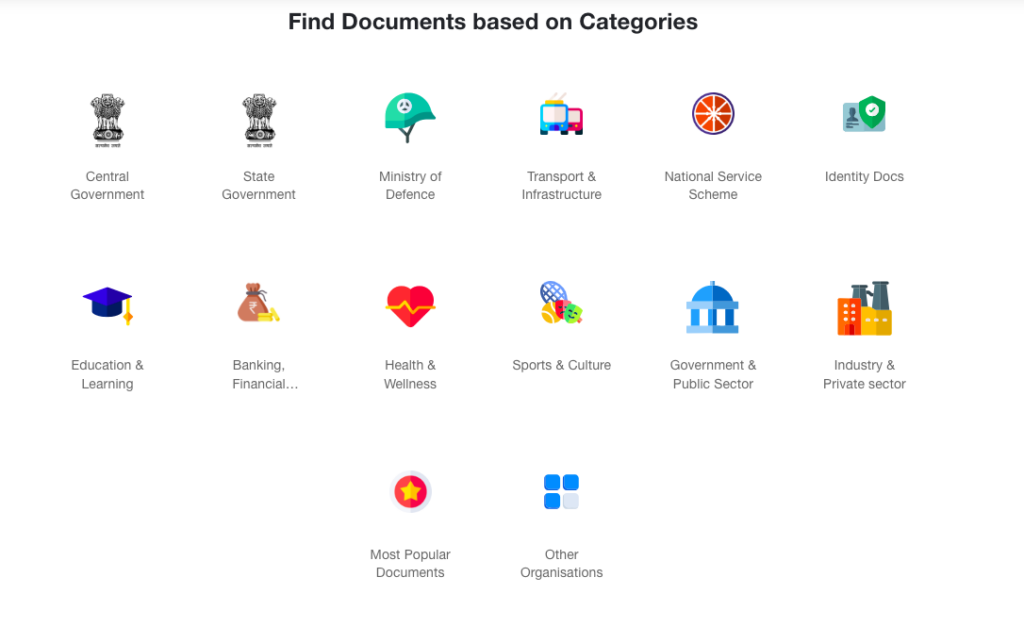The image size is (1024, 643).
Task: Open the Banking money bag icon
Action: pyautogui.click(x=258, y=303)
